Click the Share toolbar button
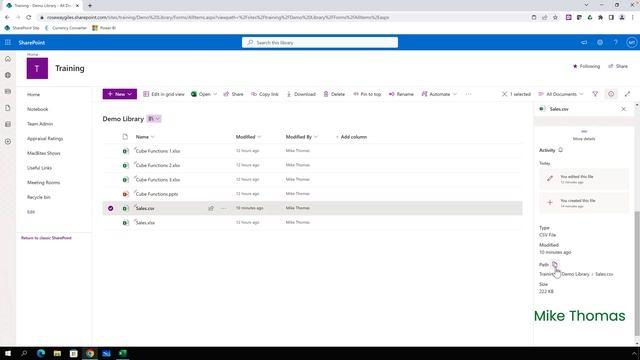This screenshot has height=360, width=640. (233, 94)
